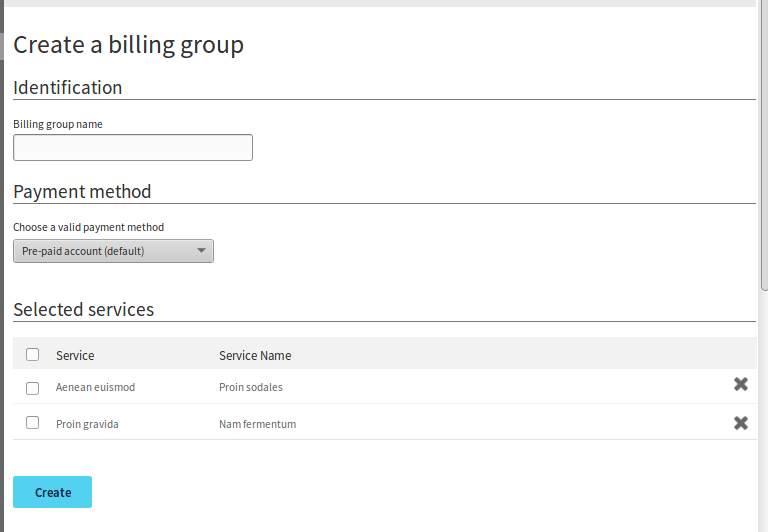Click the Service column header
The height and width of the screenshot is (532, 768).
pyautogui.click(x=75, y=355)
